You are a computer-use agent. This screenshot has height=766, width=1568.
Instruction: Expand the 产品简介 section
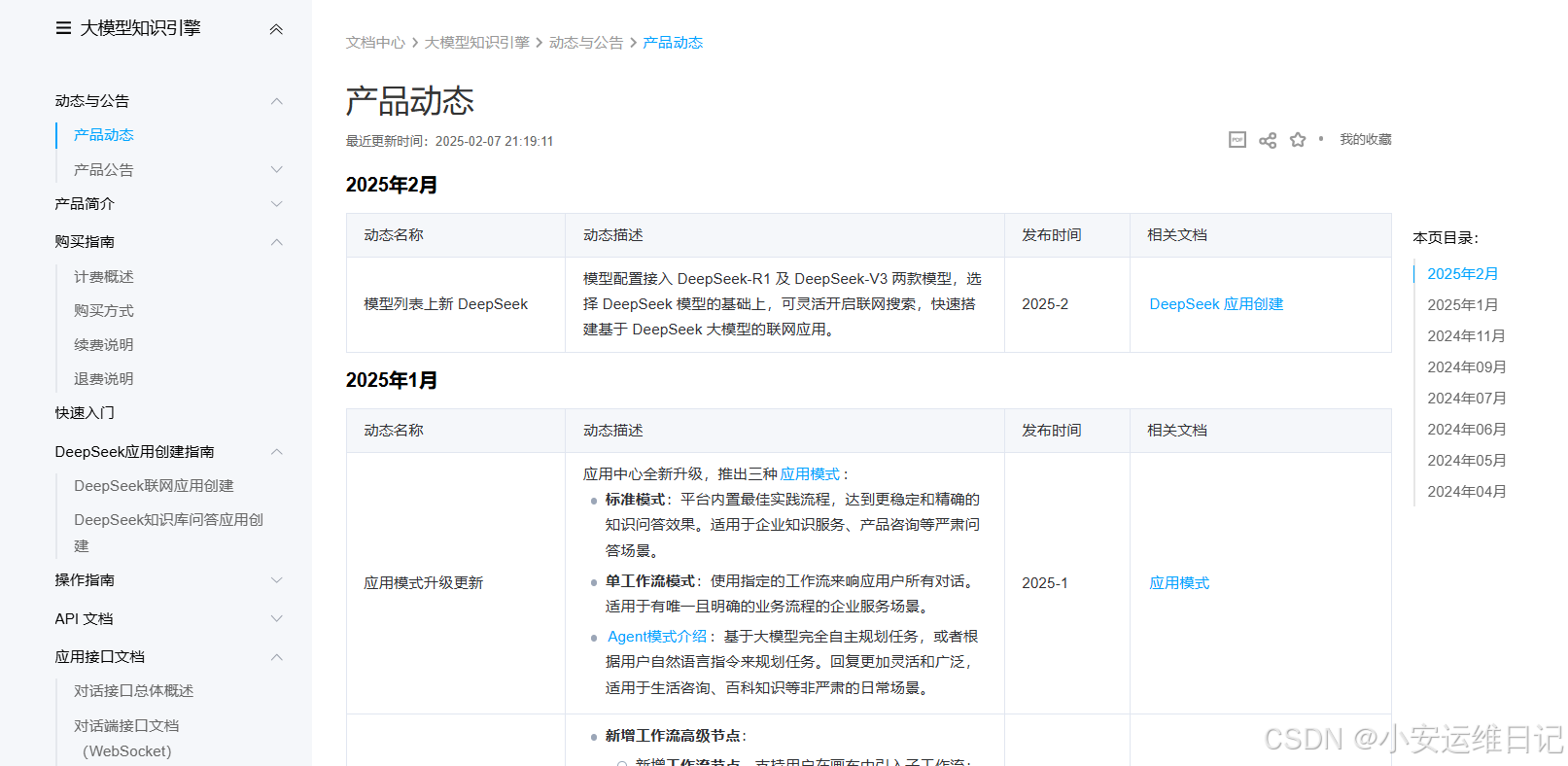tap(276, 204)
